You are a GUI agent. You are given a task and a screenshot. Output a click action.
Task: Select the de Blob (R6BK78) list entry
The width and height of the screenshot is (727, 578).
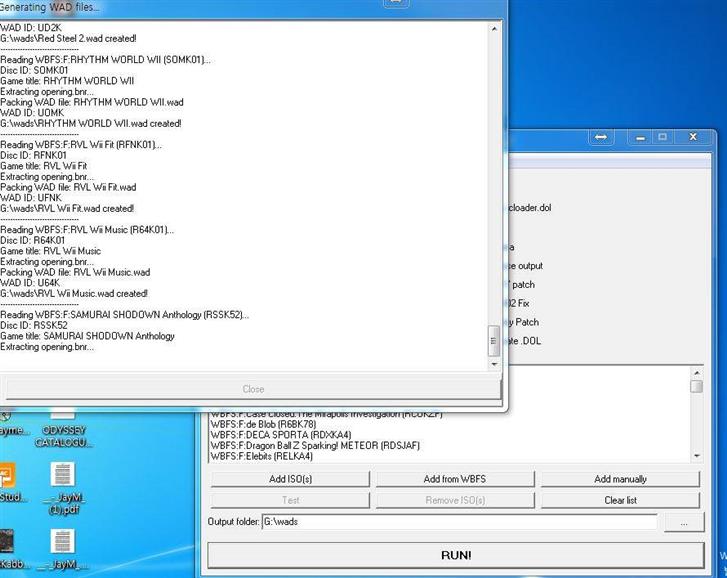click(x=262, y=424)
